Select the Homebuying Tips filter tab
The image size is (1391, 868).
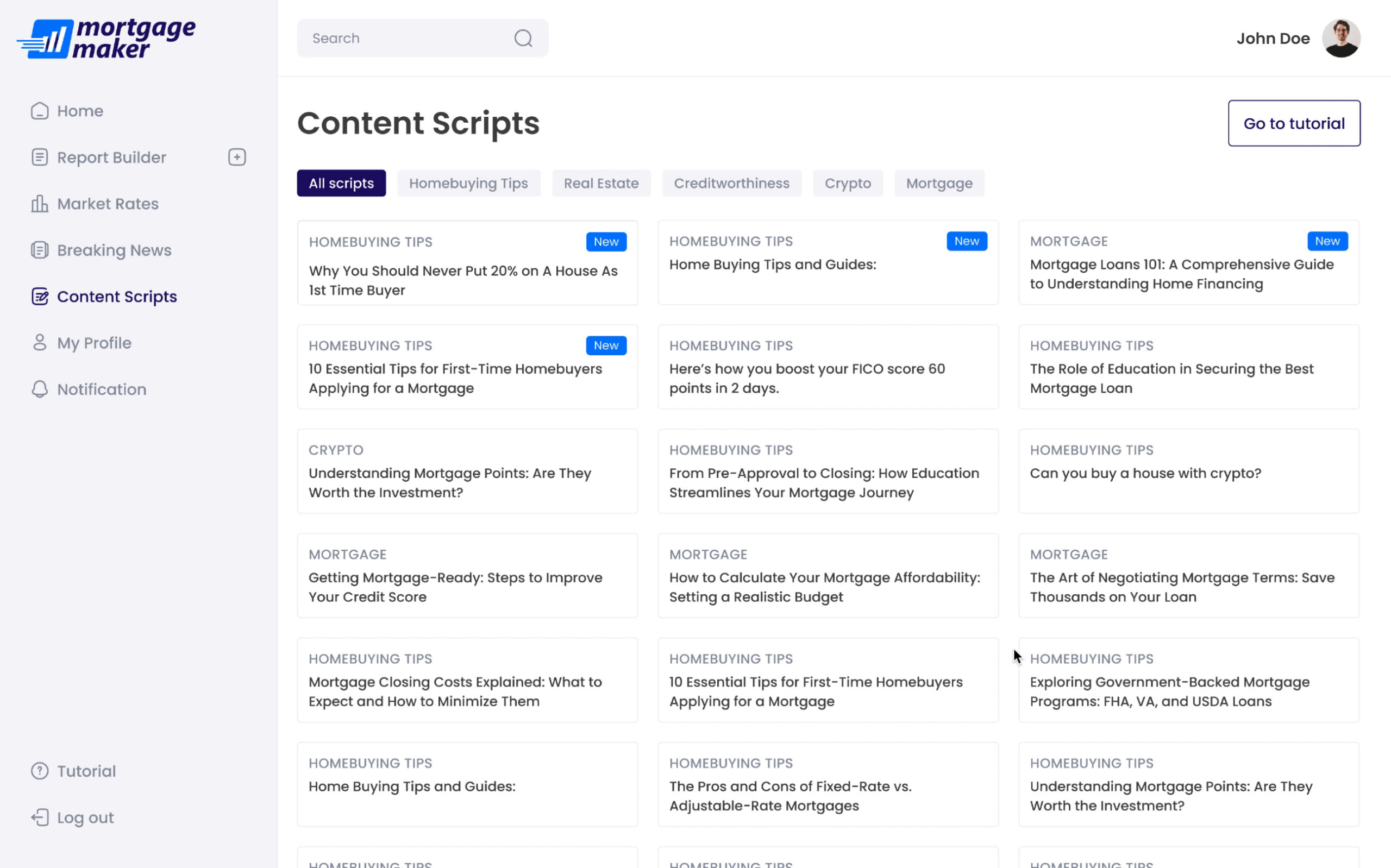(468, 183)
